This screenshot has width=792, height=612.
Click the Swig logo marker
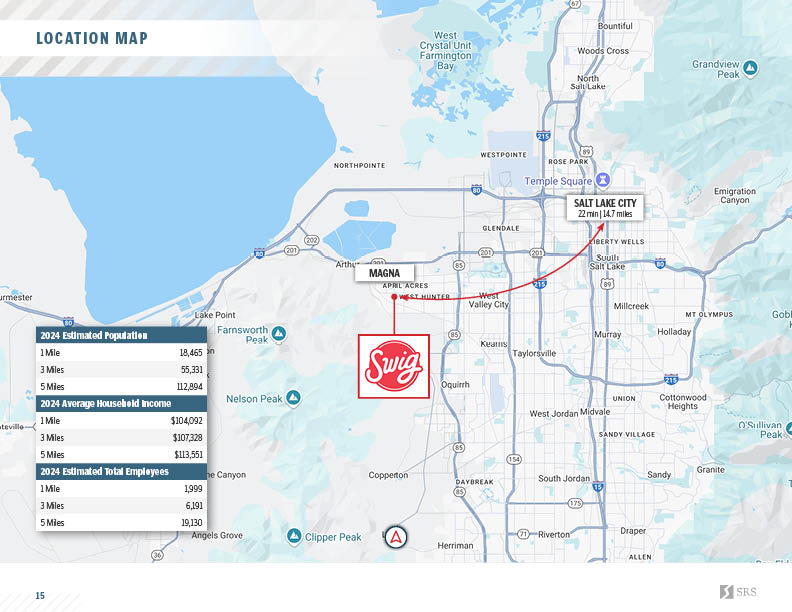394,366
